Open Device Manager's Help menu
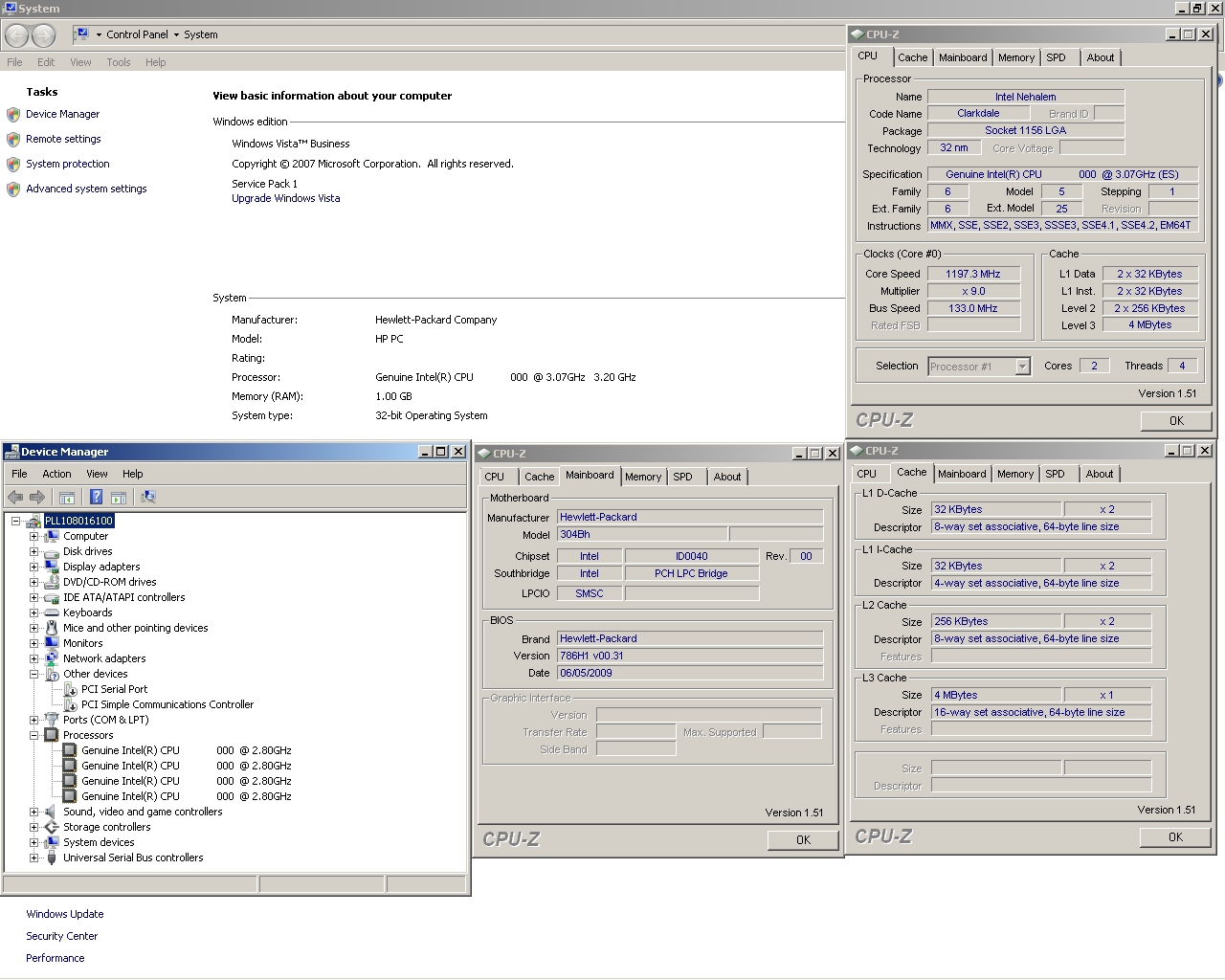This screenshot has width=1225, height=980. pos(132,474)
